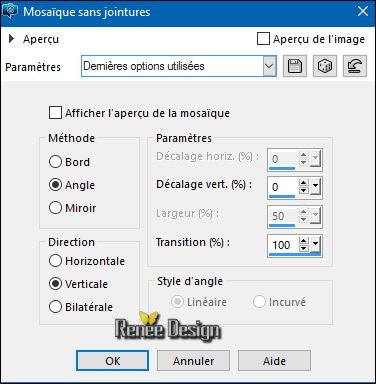The image size is (376, 384).
Task: Select the Bord method radio button
Action: pos(55,162)
